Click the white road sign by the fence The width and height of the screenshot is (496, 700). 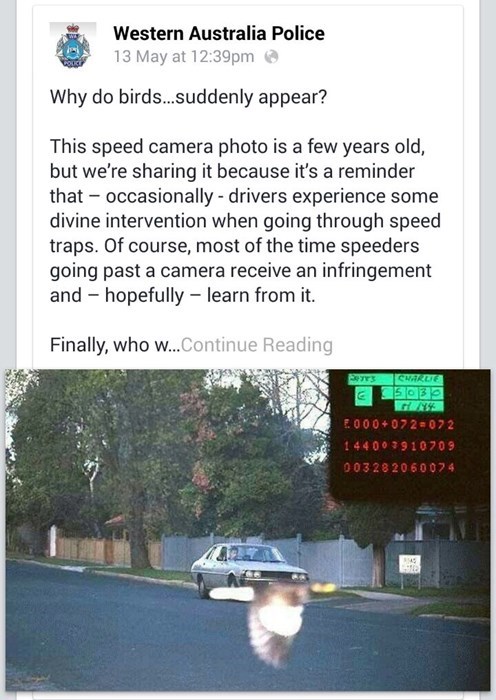(x=409, y=564)
